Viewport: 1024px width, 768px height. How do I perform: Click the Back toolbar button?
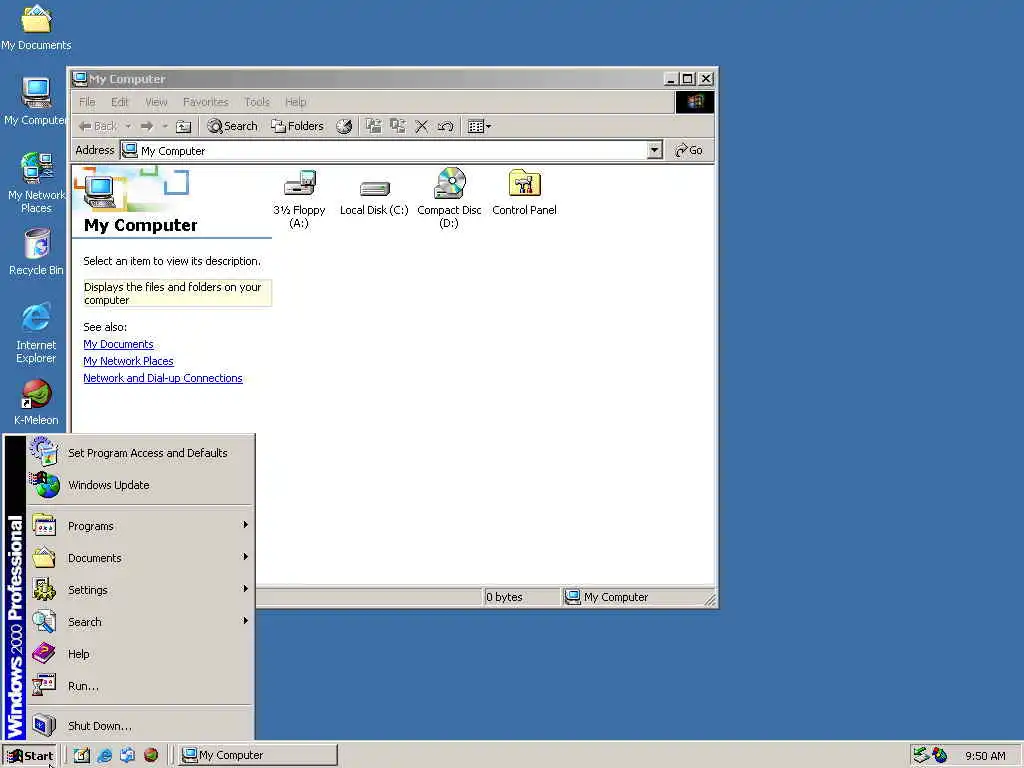coord(99,126)
